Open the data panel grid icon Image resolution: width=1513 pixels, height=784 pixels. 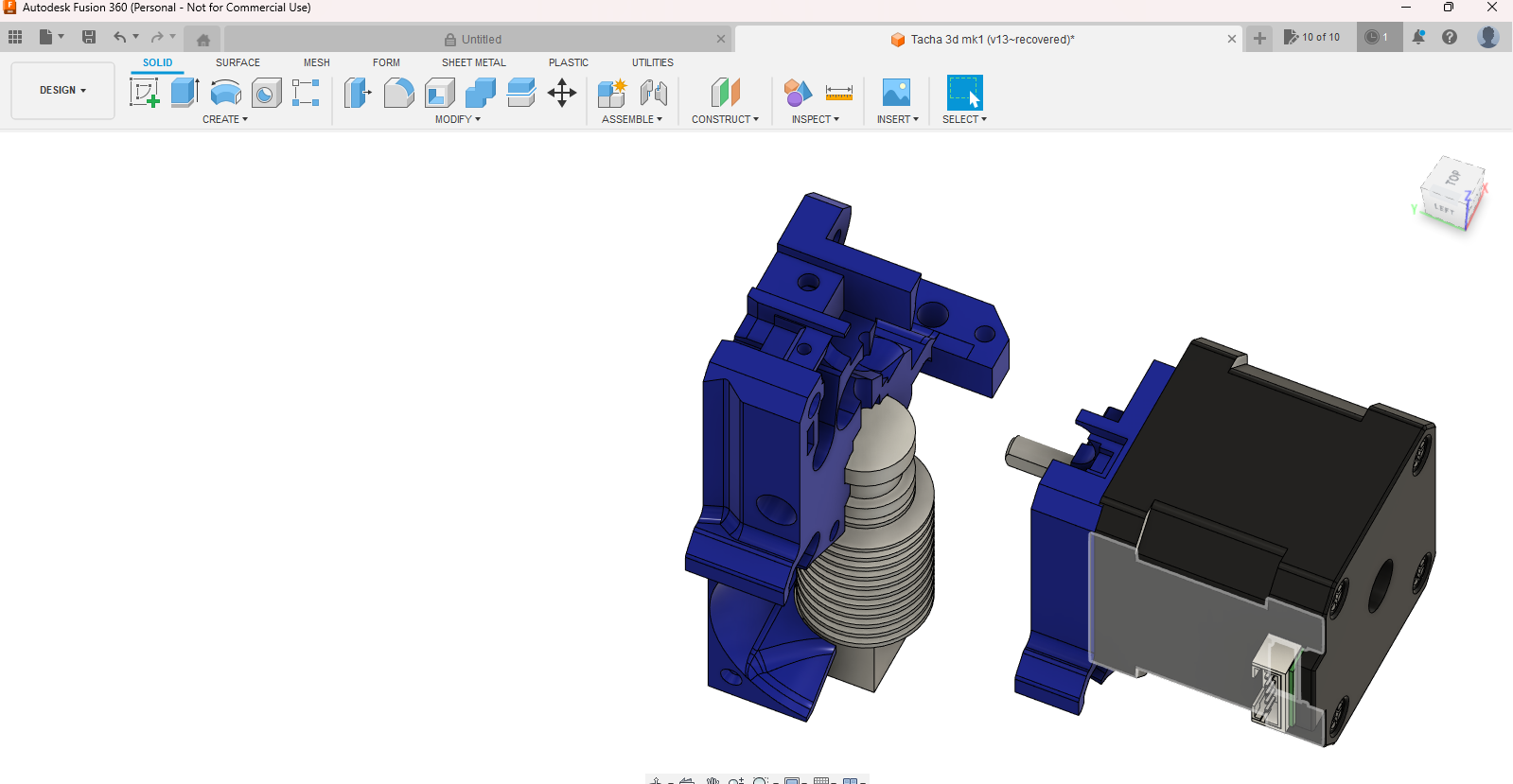pos(15,37)
